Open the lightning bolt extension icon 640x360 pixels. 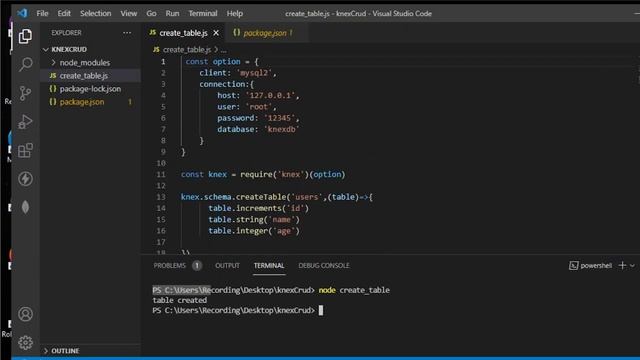click(x=25, y=179)
